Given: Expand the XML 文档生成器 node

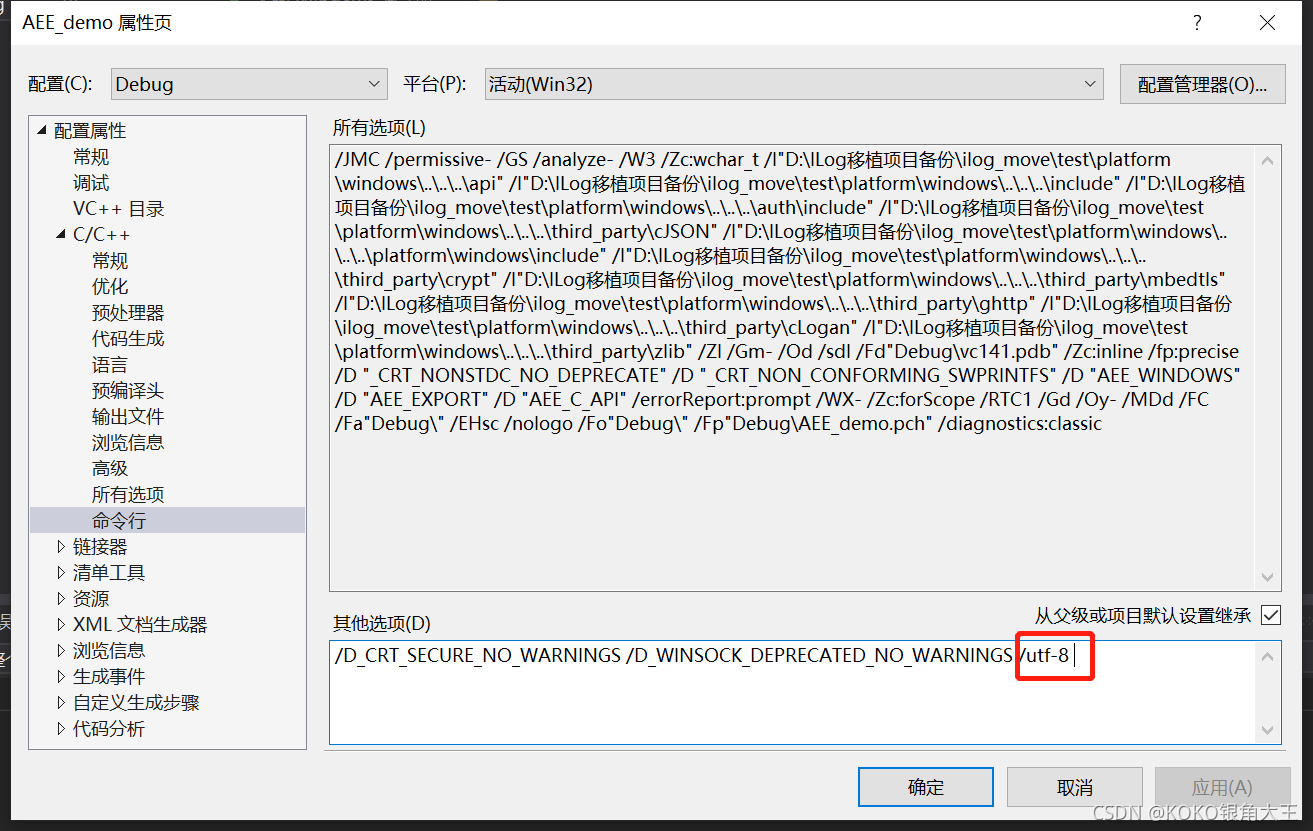Looking at the screenshot, I should [x=61, y=625].
